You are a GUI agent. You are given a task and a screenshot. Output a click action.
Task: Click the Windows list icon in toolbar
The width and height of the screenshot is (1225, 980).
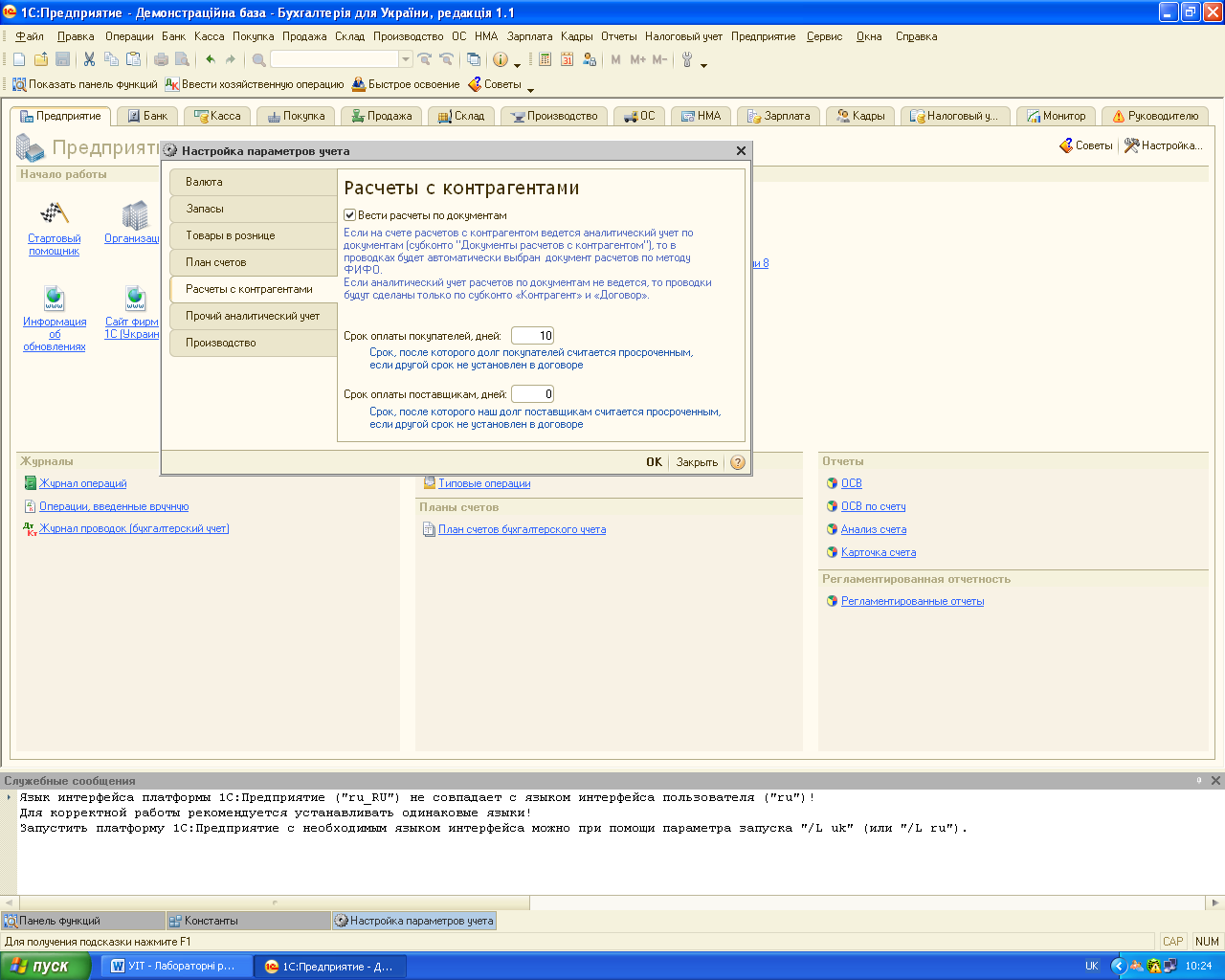(473, 59)
